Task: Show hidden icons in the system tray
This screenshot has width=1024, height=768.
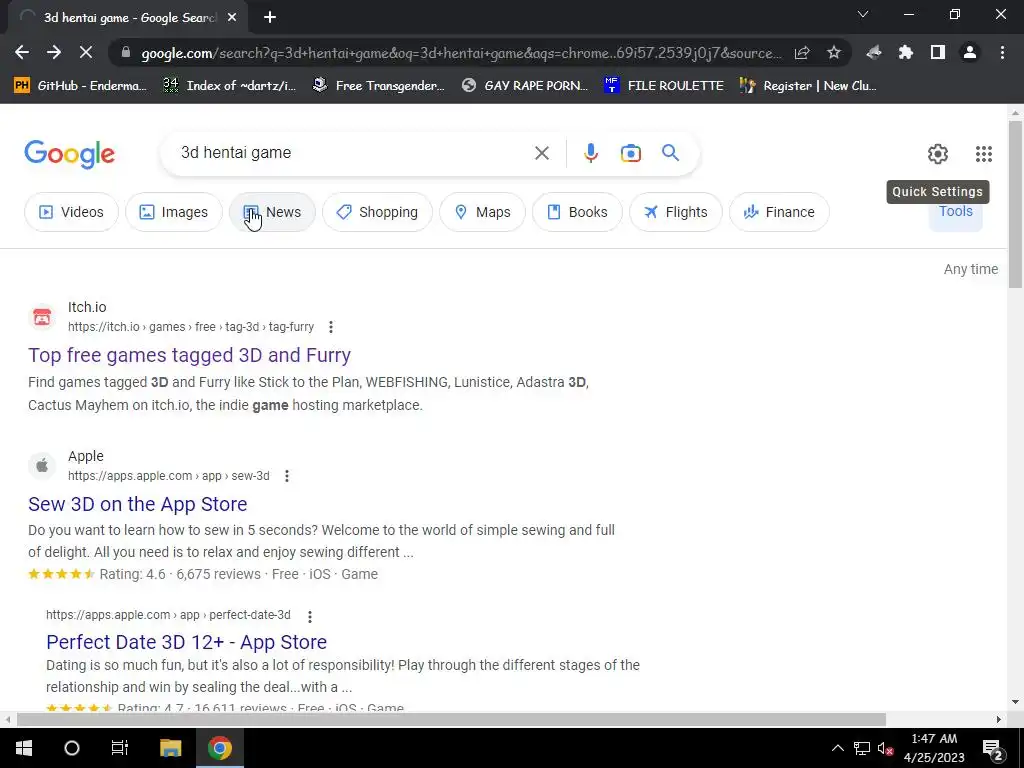Action: [837, 748]
